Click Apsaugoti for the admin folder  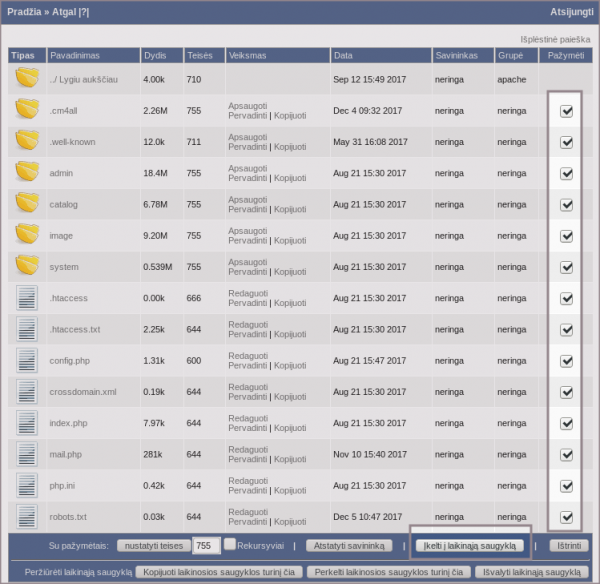pyautogui.click(x=248, y=168)
